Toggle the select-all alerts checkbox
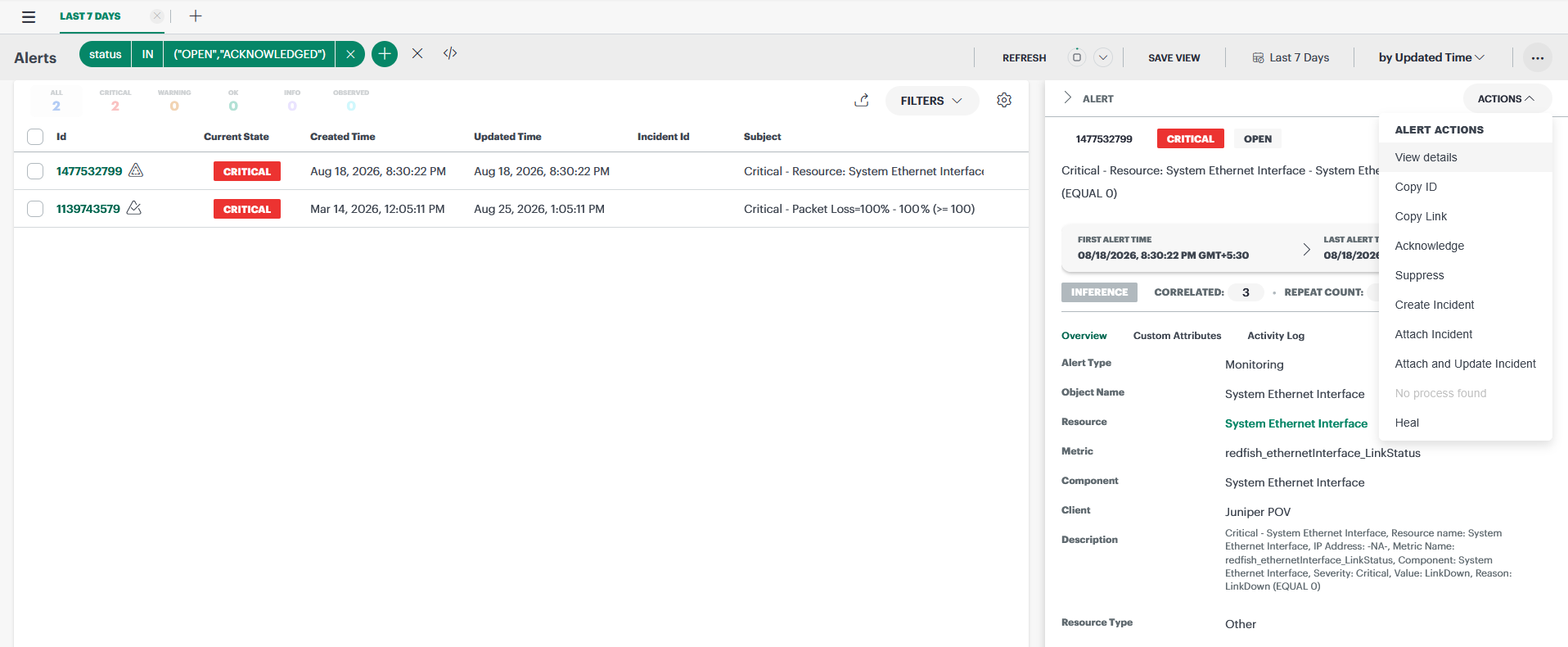The width and height of the screenshot is (1568, 647). click(x=35, y=137)
